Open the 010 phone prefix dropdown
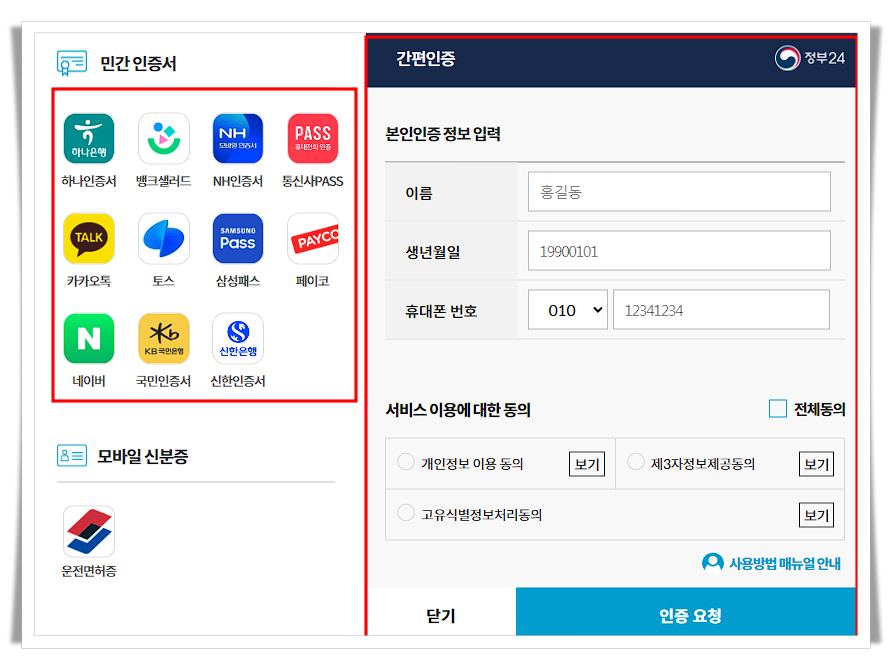Screen dimensions: 892x670 click(568, 309)
